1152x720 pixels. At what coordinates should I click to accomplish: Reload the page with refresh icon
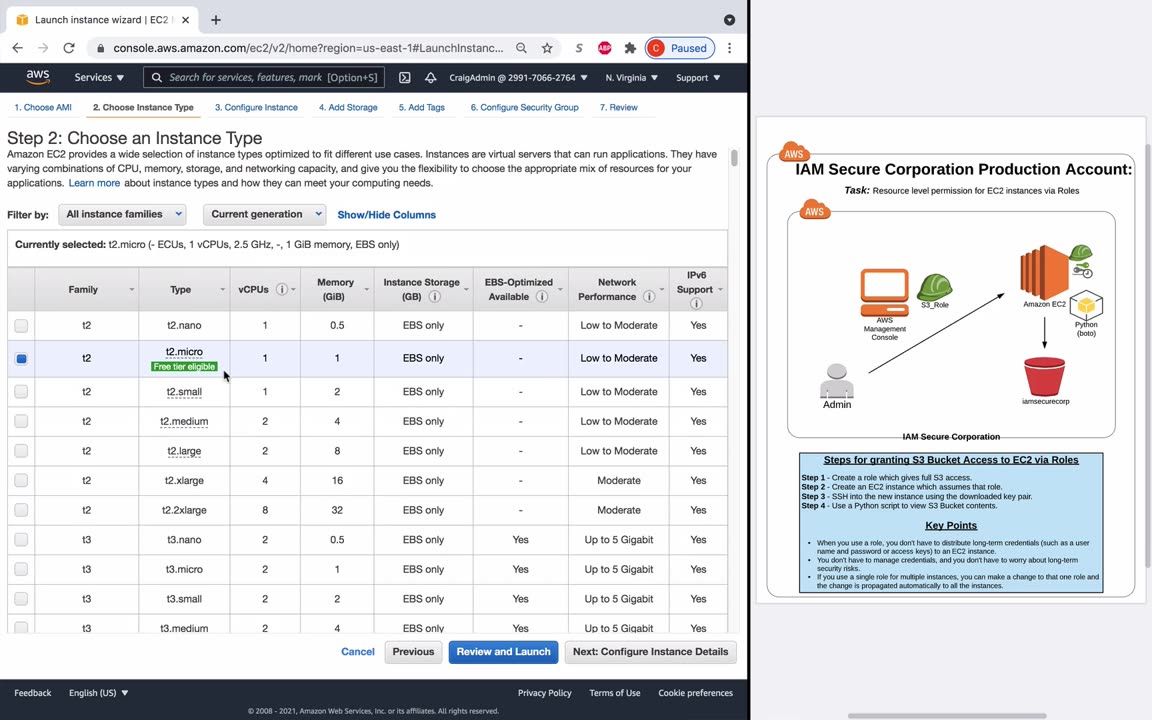tap(69, 48)
